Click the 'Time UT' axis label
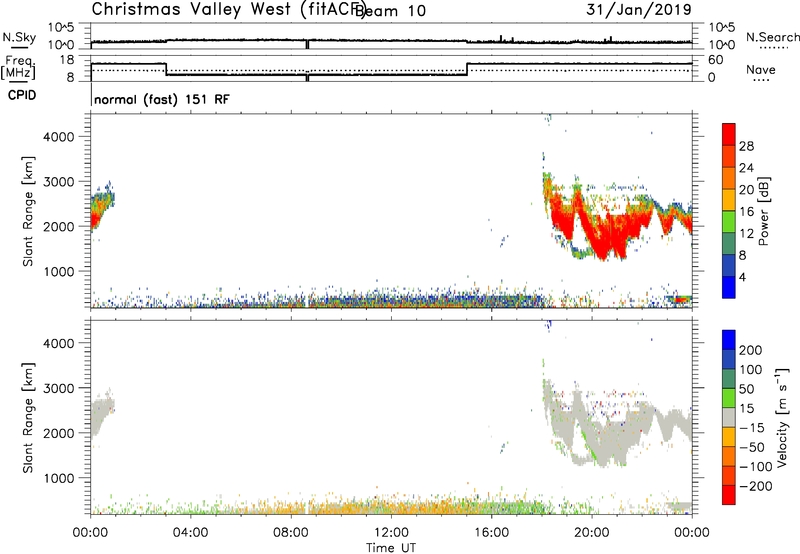The height and width of the screenshot is (554, 800). pyautogui.click(x=391, y=548)
